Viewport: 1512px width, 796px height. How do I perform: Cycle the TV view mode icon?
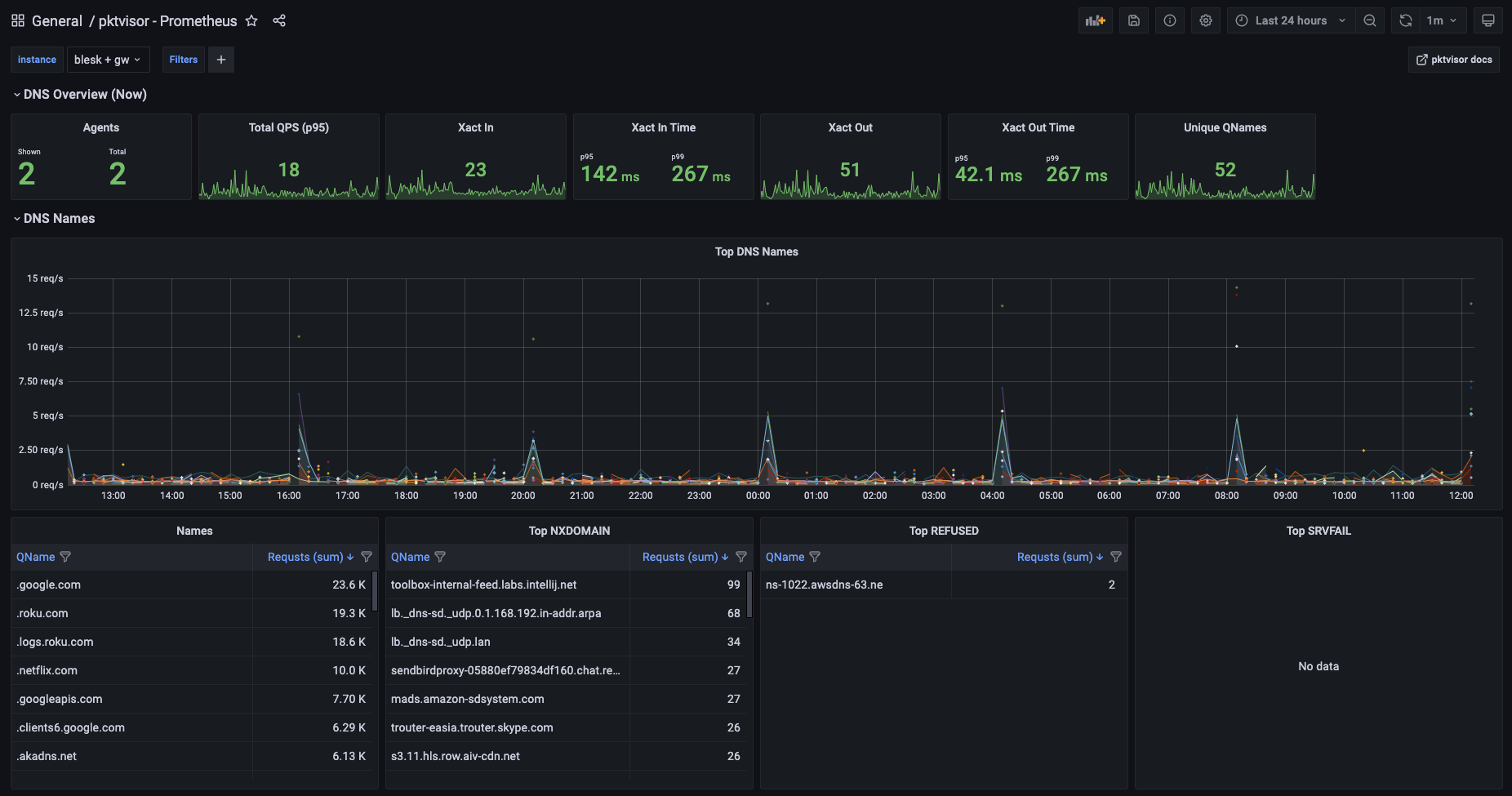coord(1488,20)
